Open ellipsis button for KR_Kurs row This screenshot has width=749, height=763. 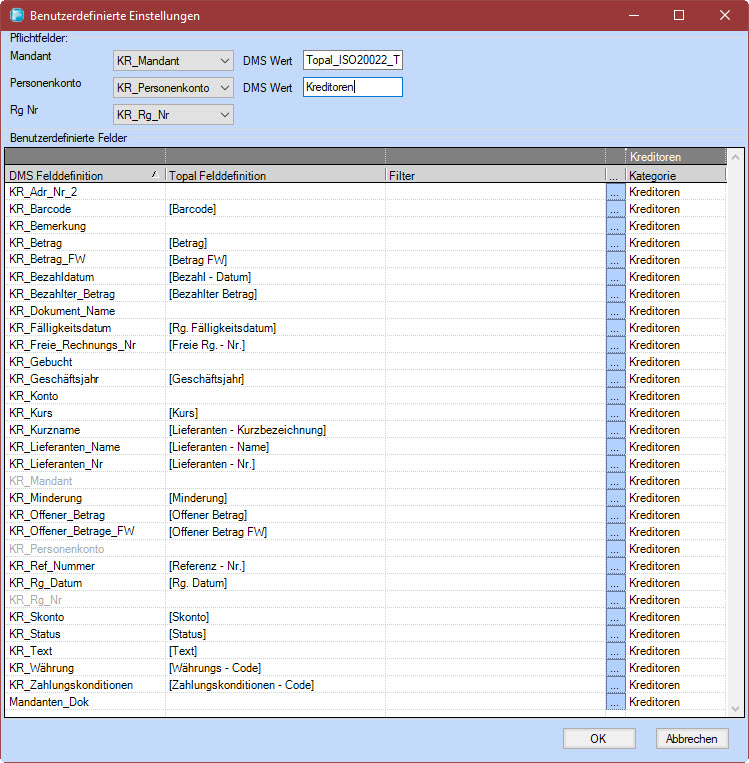615,413
